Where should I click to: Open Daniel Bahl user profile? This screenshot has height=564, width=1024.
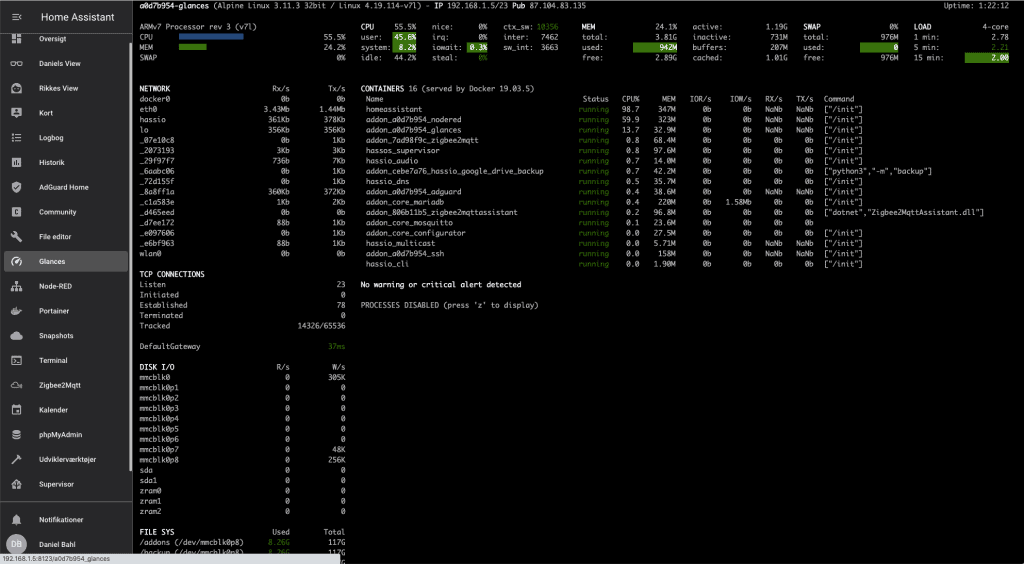pyautogui.click(x=59, y=544)
